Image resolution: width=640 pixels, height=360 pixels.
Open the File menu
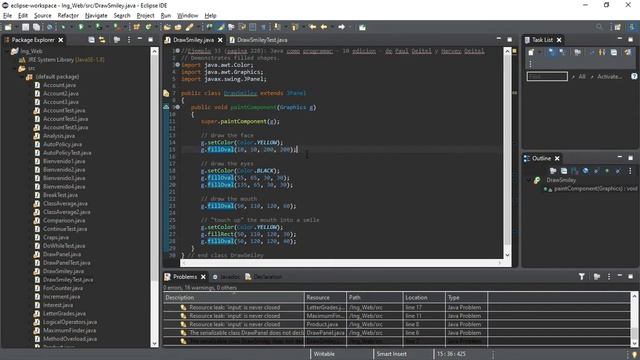[x=7, y=16]
